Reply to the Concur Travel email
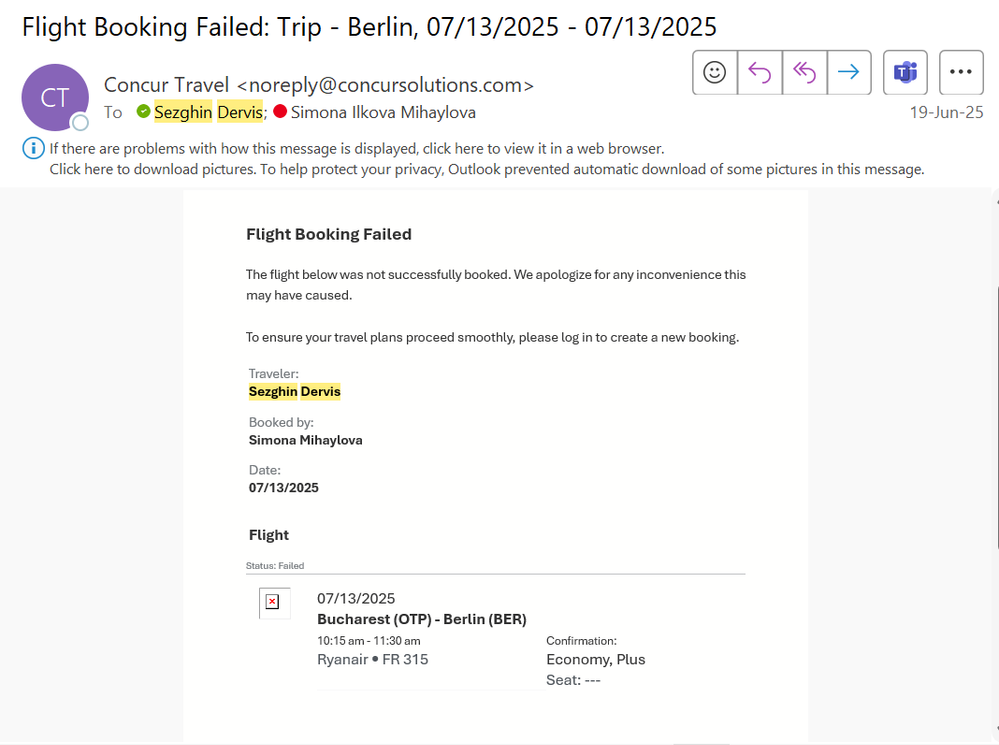 [x=759, y=72]
